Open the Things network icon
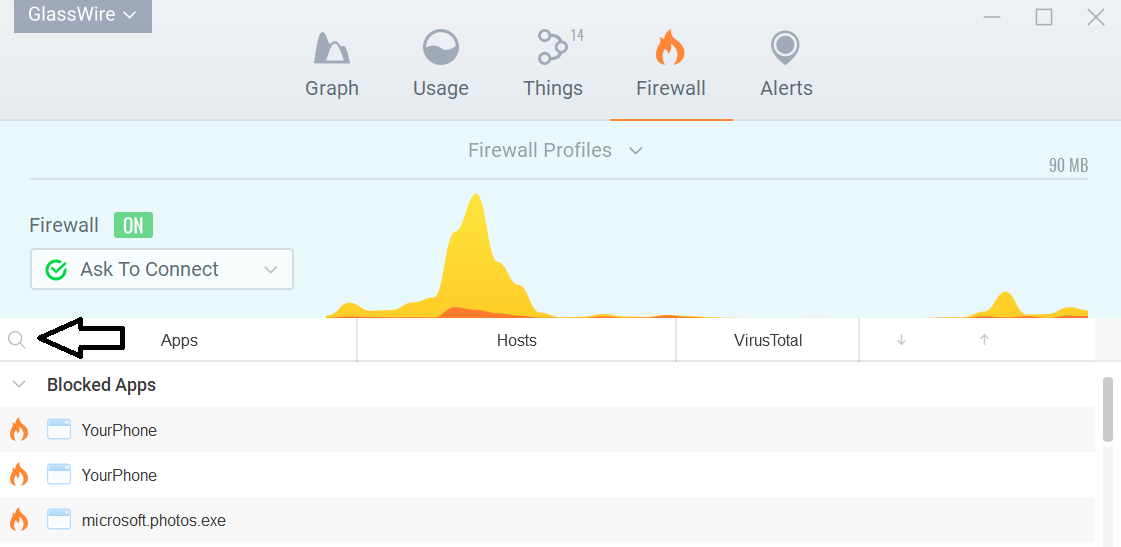Screen dimensions: 1121x547 [x=553, y=47]
